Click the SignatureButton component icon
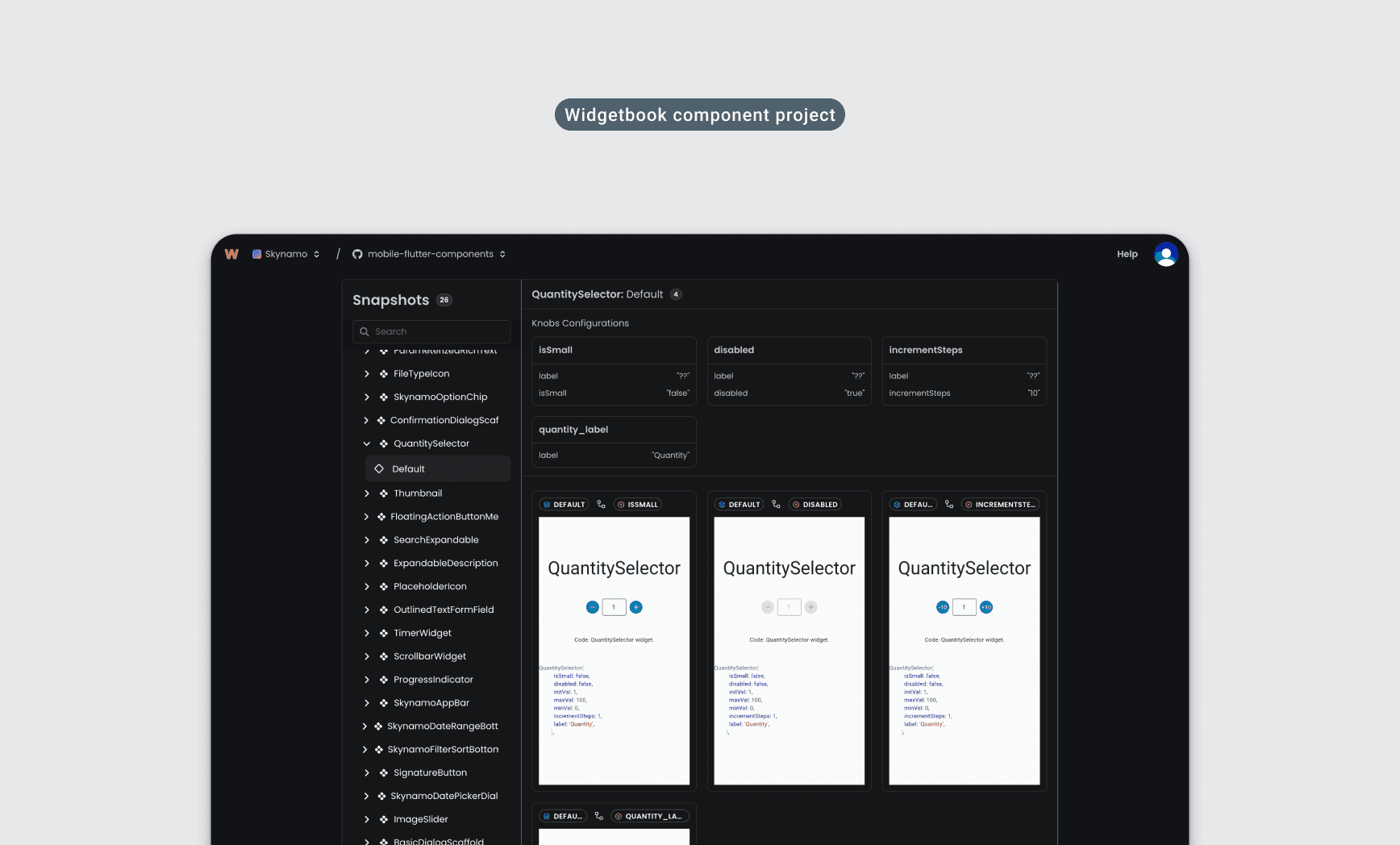 pyautogui.click(x=384, y=772)
